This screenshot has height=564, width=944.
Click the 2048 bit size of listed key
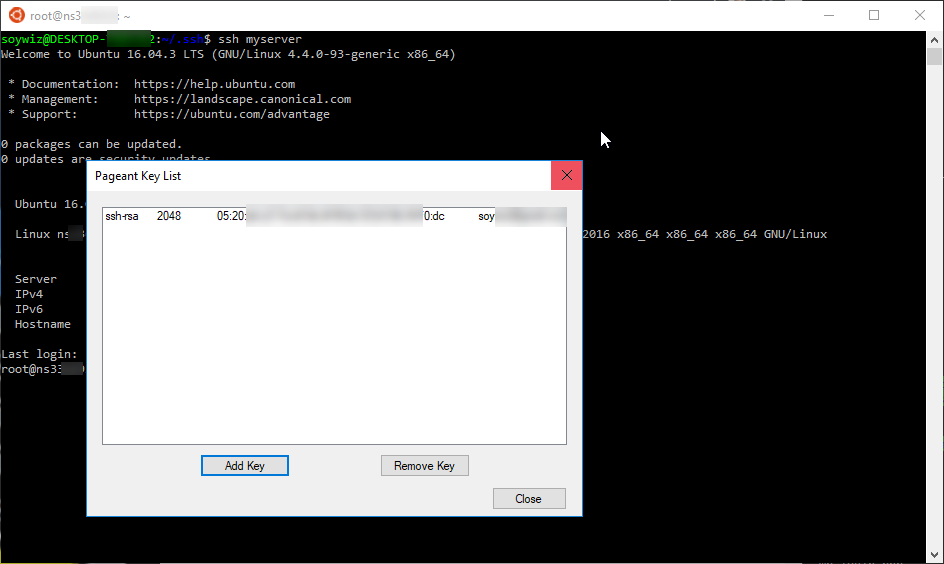[169, 216]
